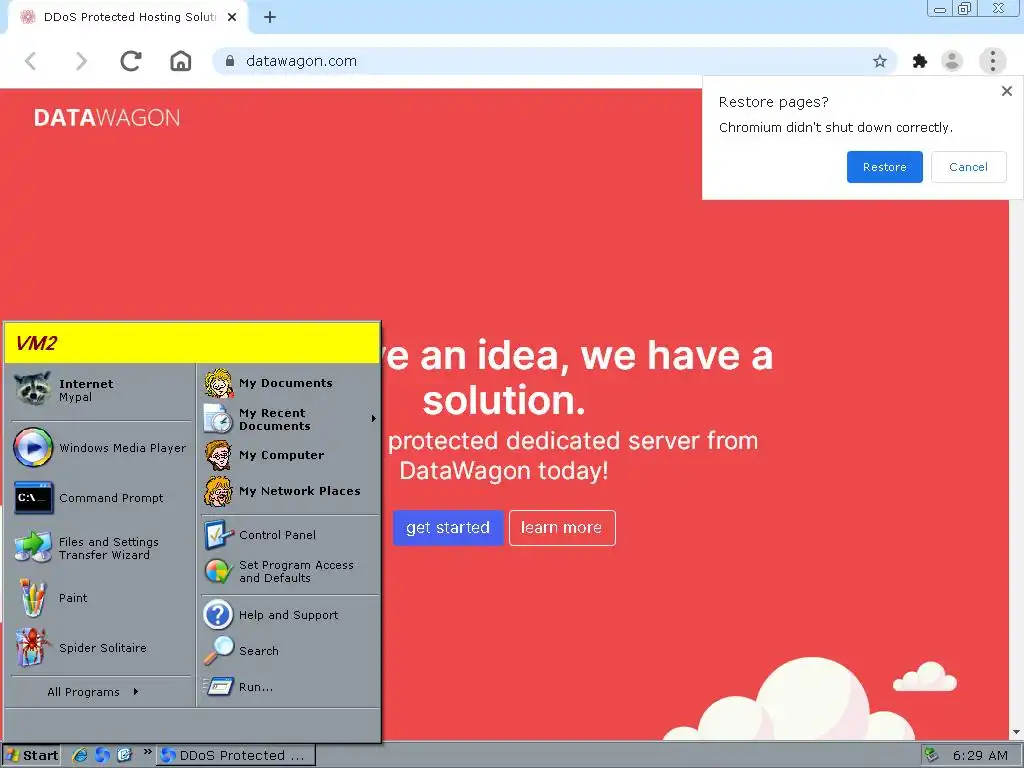Click the Restore button
This screenshot has height=768, width=1024.
click(x=884, y=167)
